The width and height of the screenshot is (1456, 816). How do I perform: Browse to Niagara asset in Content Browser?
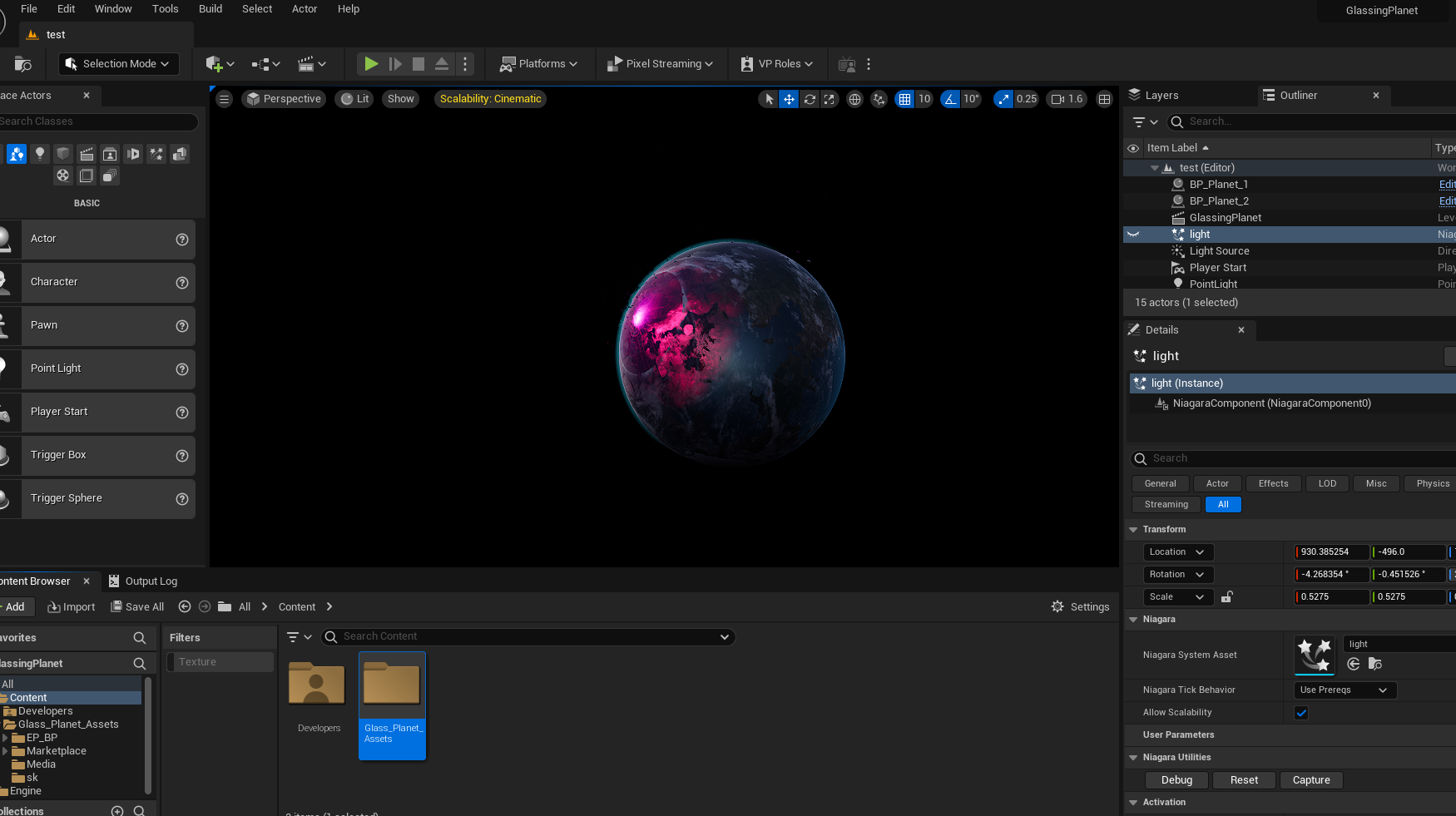click(x=1374, y=664)
